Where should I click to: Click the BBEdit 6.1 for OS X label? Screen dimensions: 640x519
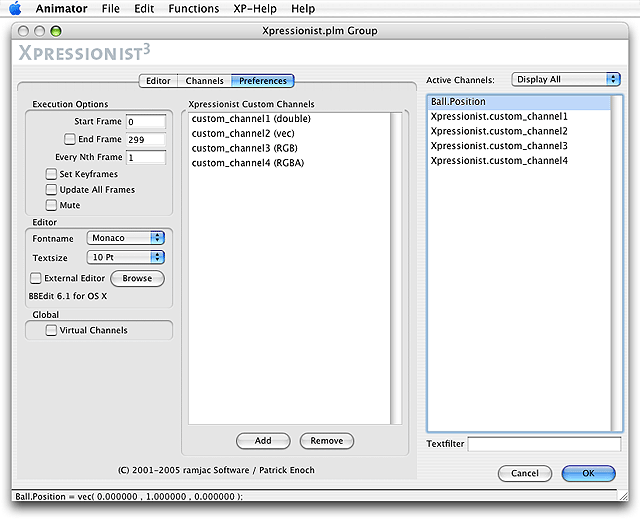click(x=68, y=296)
